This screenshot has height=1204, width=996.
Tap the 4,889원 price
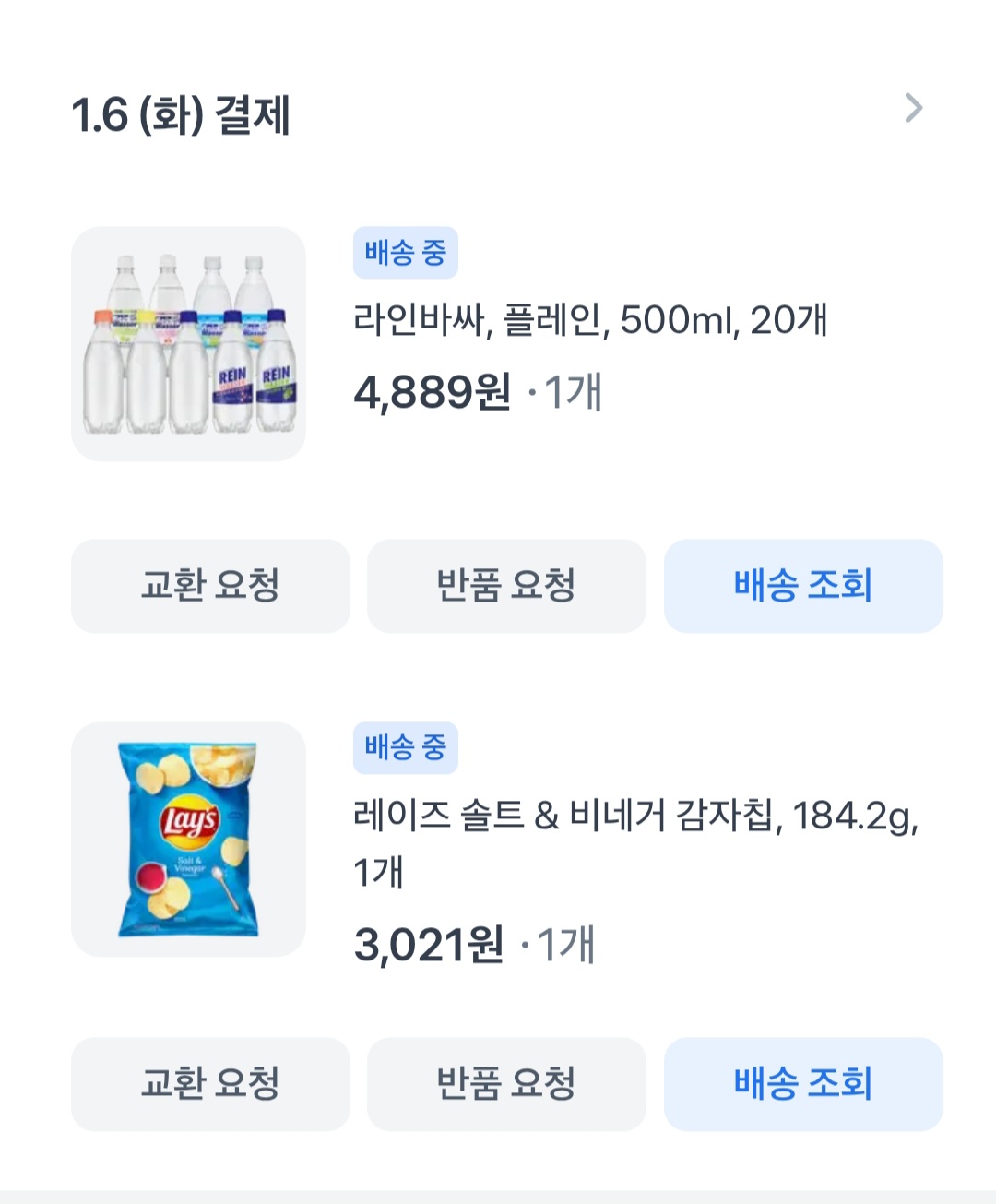tap(432, 393)
